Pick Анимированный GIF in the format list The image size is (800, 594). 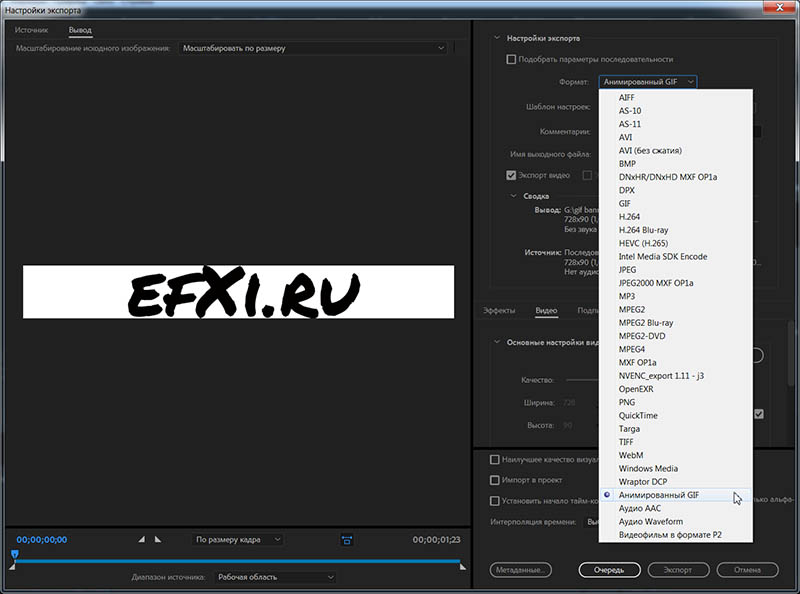[676, 495]
